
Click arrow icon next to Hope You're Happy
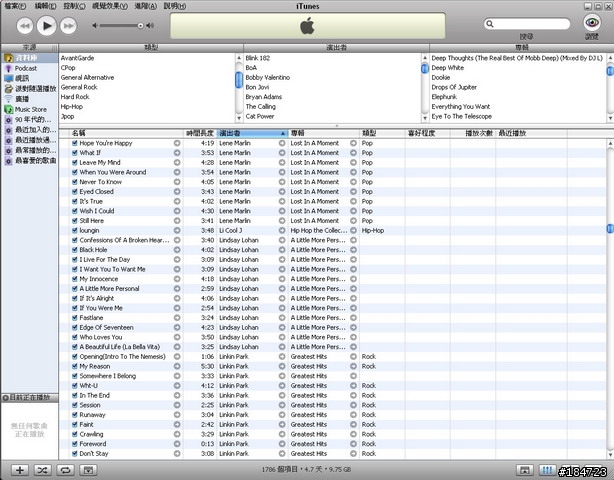tap(177, 143)
